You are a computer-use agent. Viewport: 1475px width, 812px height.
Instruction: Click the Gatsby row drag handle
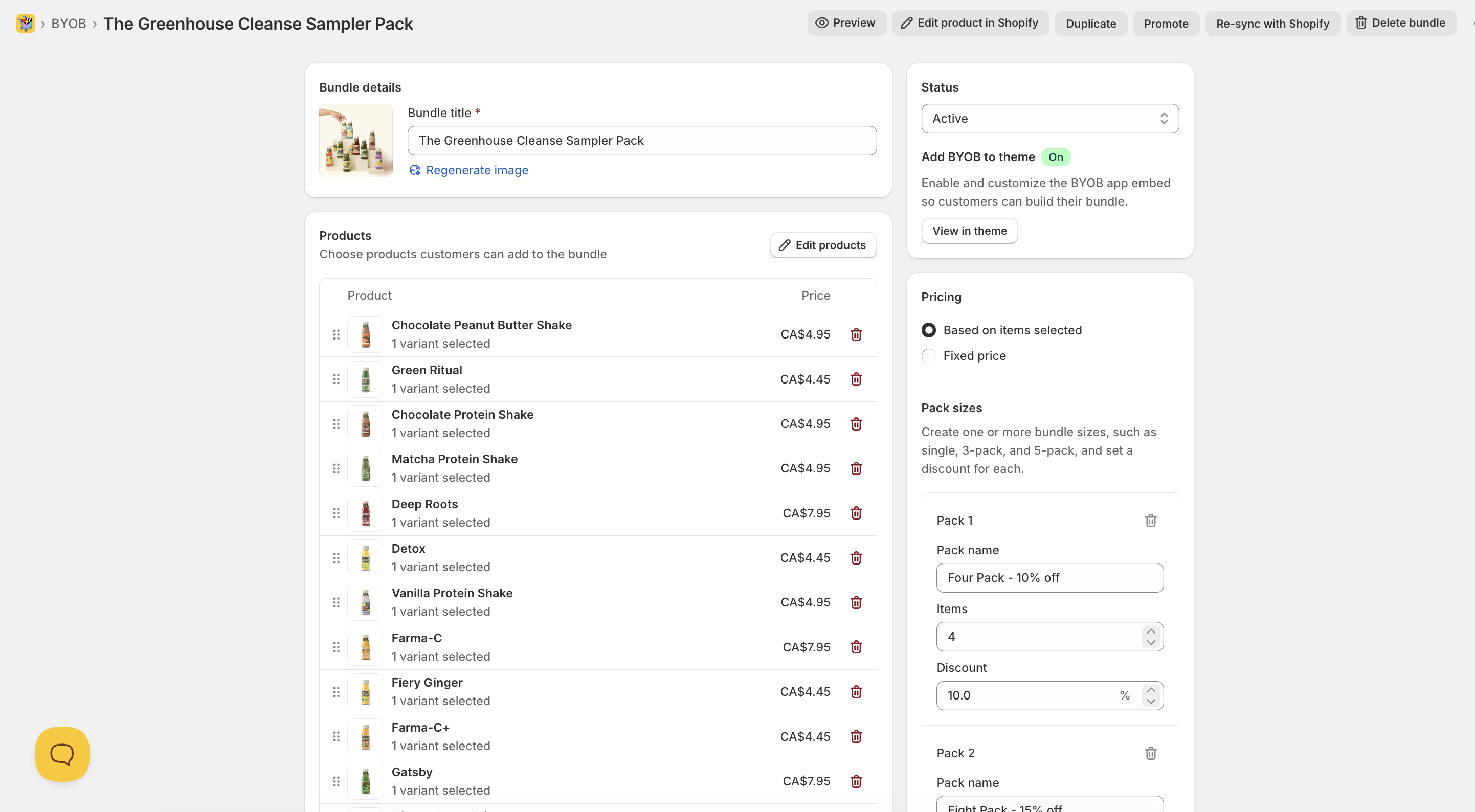point(336,781)
